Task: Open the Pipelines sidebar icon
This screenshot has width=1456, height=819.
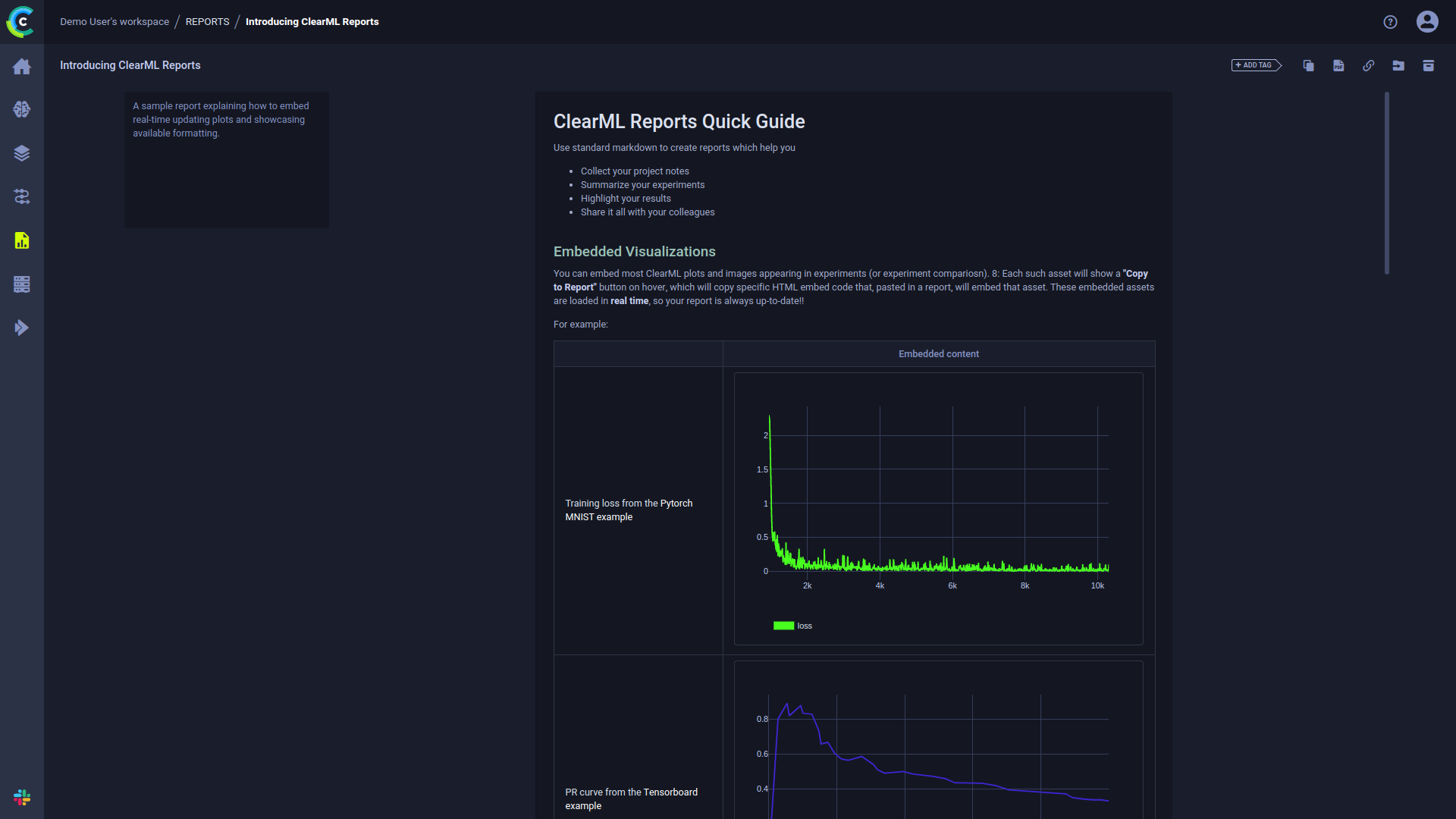Action: (21, 197)
